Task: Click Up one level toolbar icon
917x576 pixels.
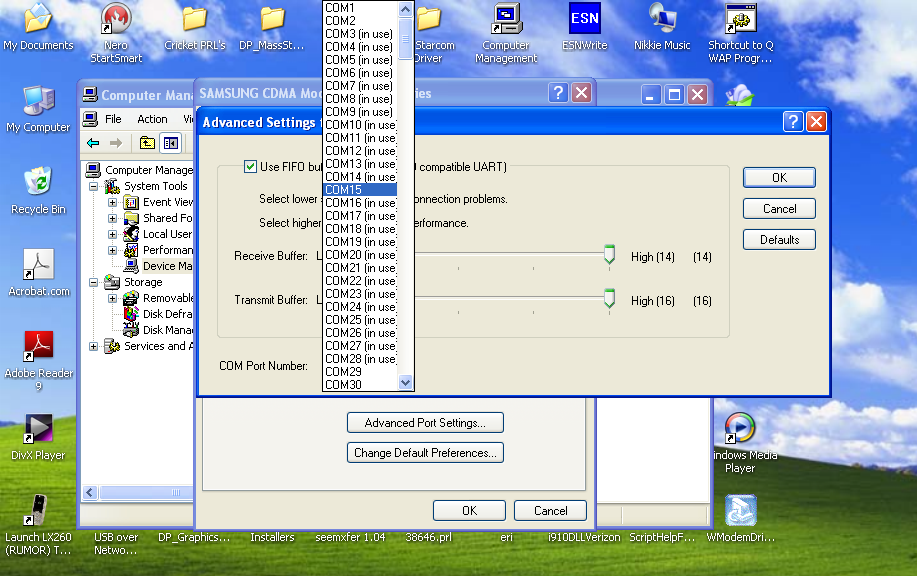Action: [147, 143]
